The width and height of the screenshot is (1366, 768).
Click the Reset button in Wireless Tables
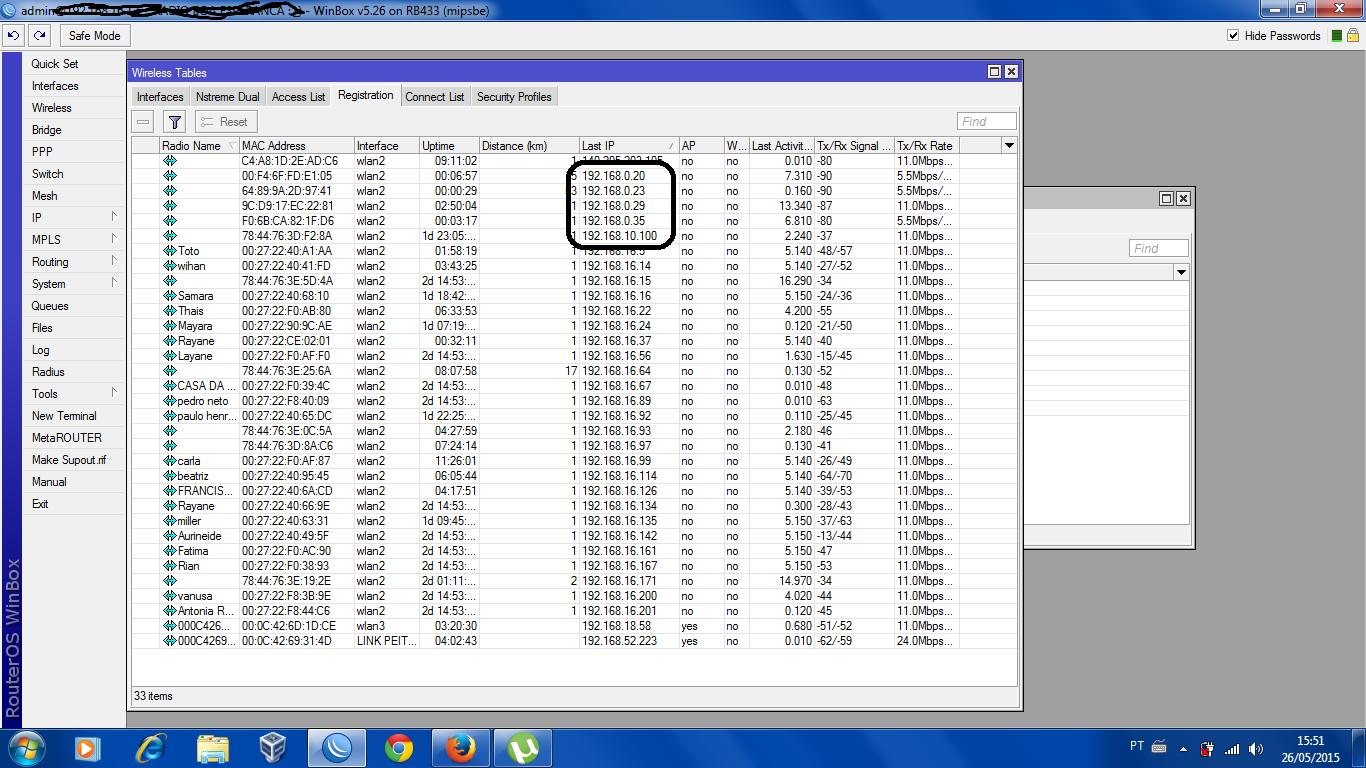click(x=226, y=122)
